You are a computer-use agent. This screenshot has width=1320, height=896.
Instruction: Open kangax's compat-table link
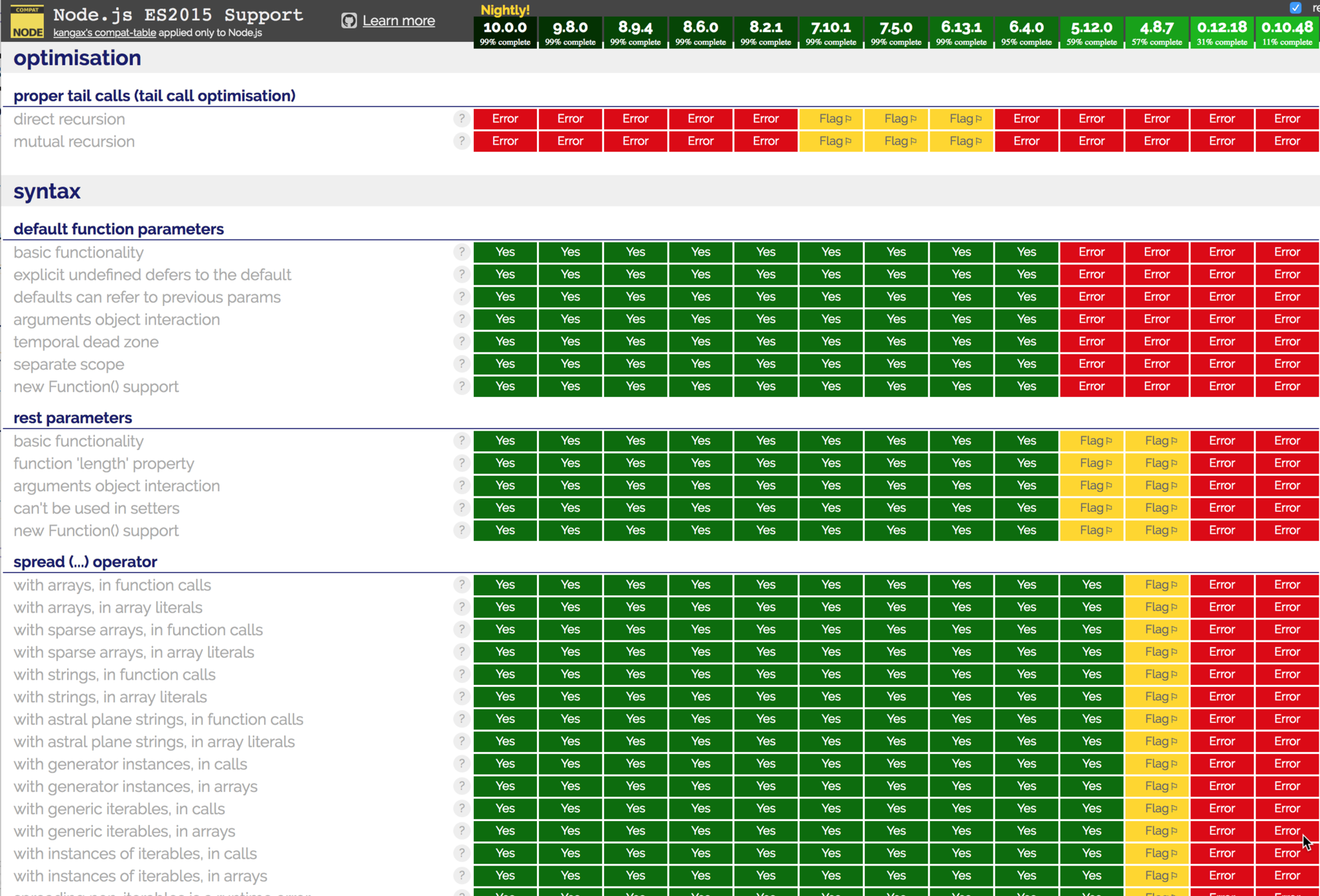coord(104,33)
